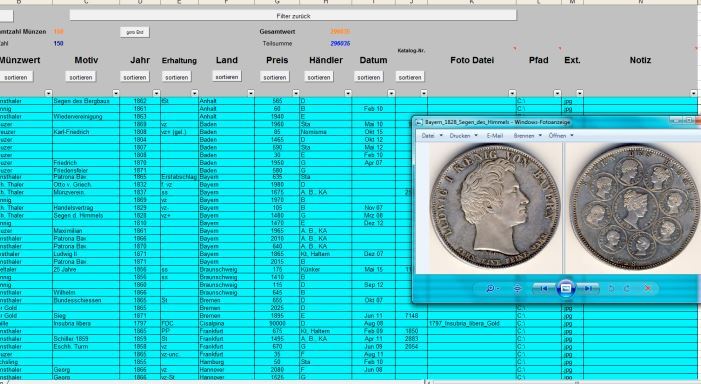Sort by Datum using its sortieren button

[x=369, y=77]
